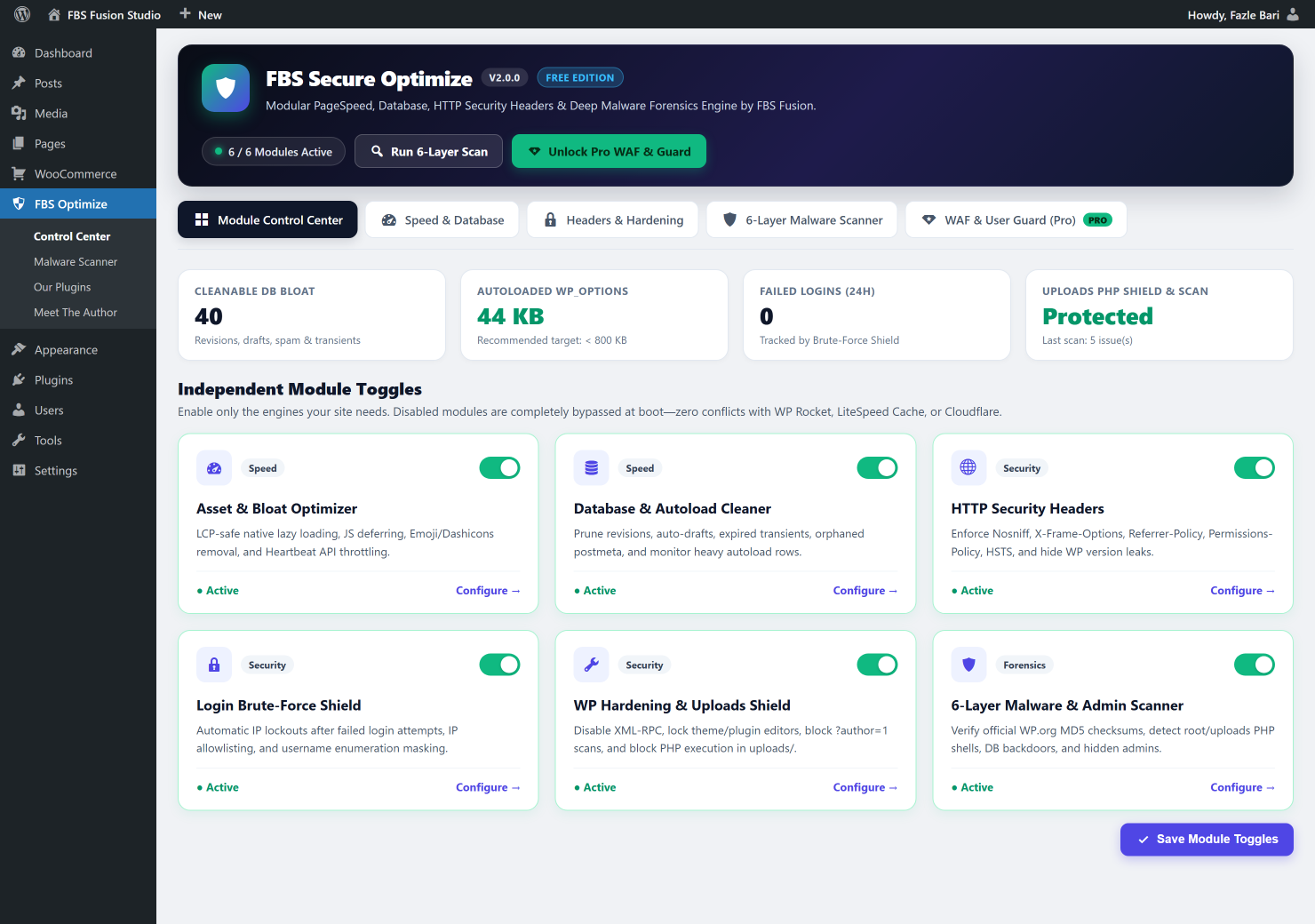Screen dimensions: 1315x924
Task: Click the FREE EDITION badge
Action: pos(580,77)
